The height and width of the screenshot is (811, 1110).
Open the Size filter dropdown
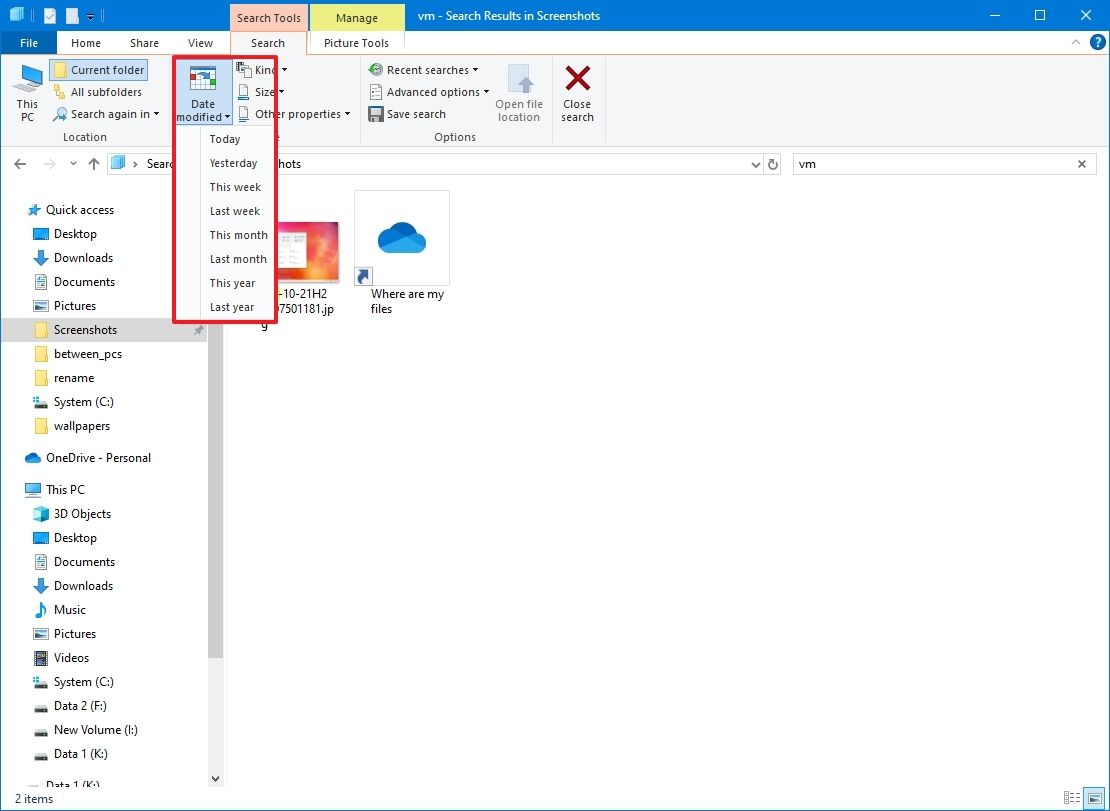coord(260,91)
